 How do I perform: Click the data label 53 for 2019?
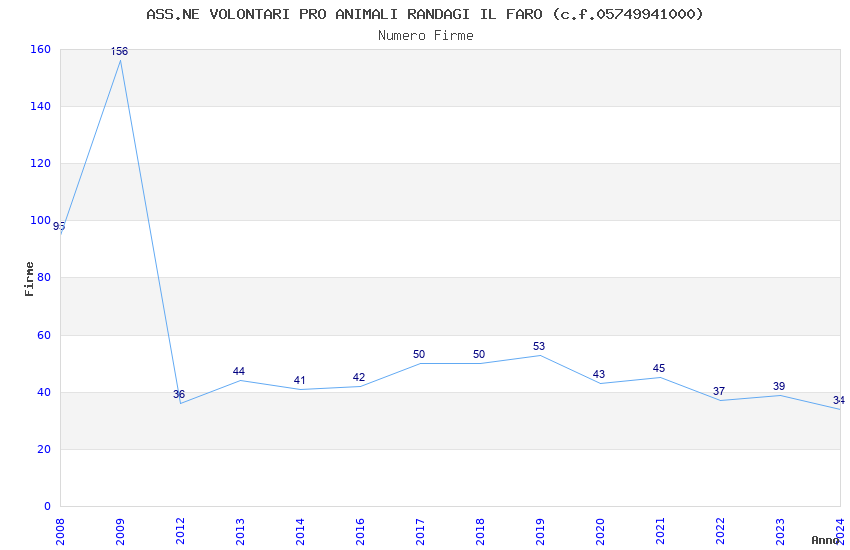pos(539,346)
